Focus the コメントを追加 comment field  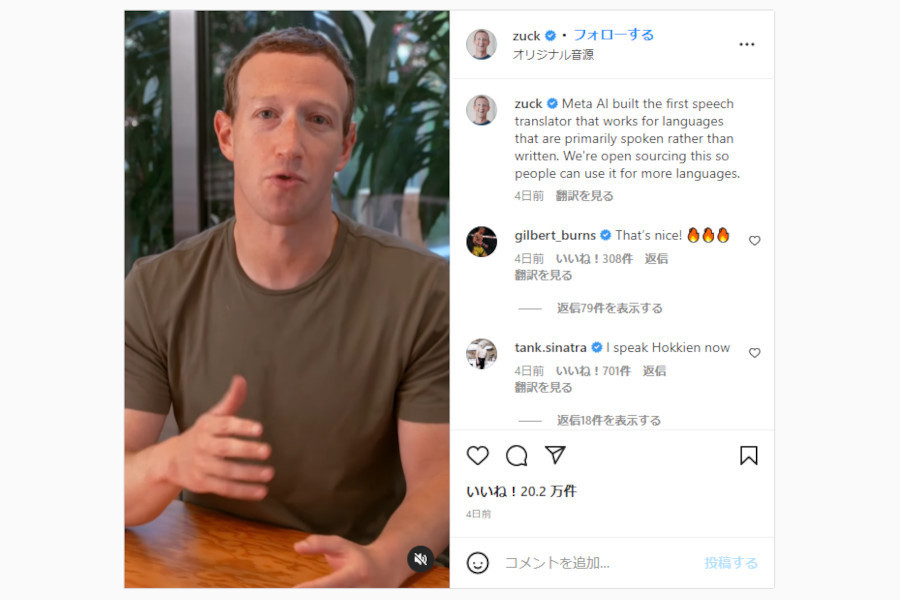(x=597, y=563)
